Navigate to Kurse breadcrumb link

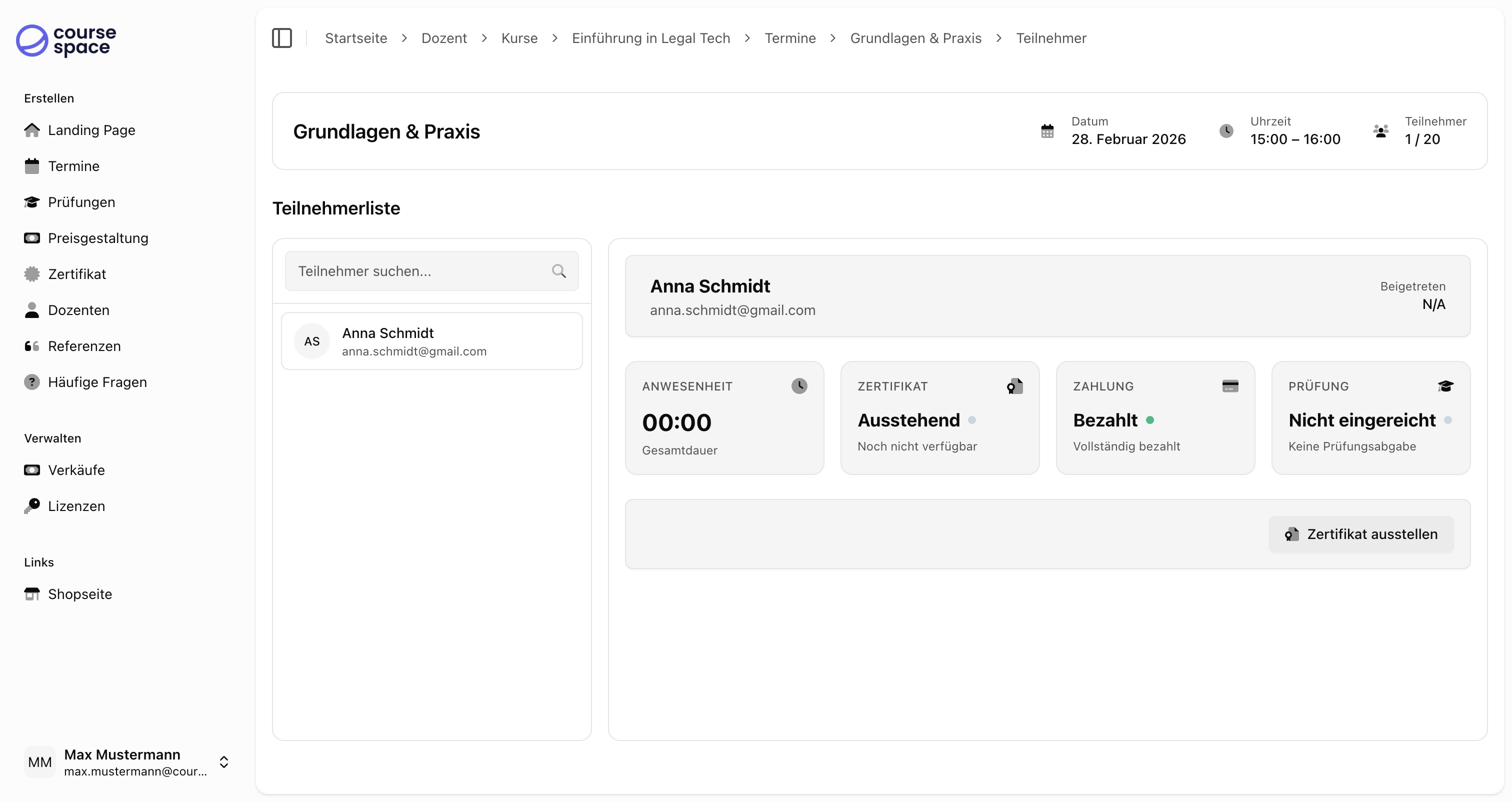519,38
